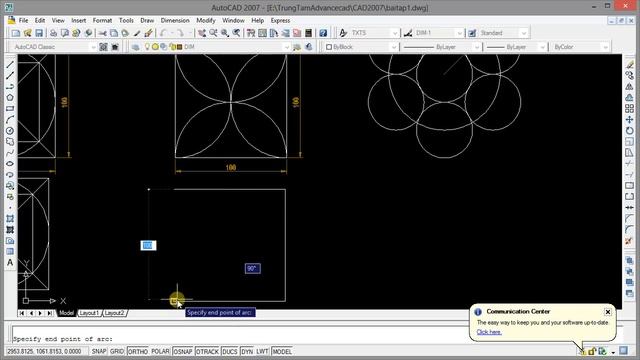
Task: Switch to the Model tab
Action: click(x=66, y=313)
